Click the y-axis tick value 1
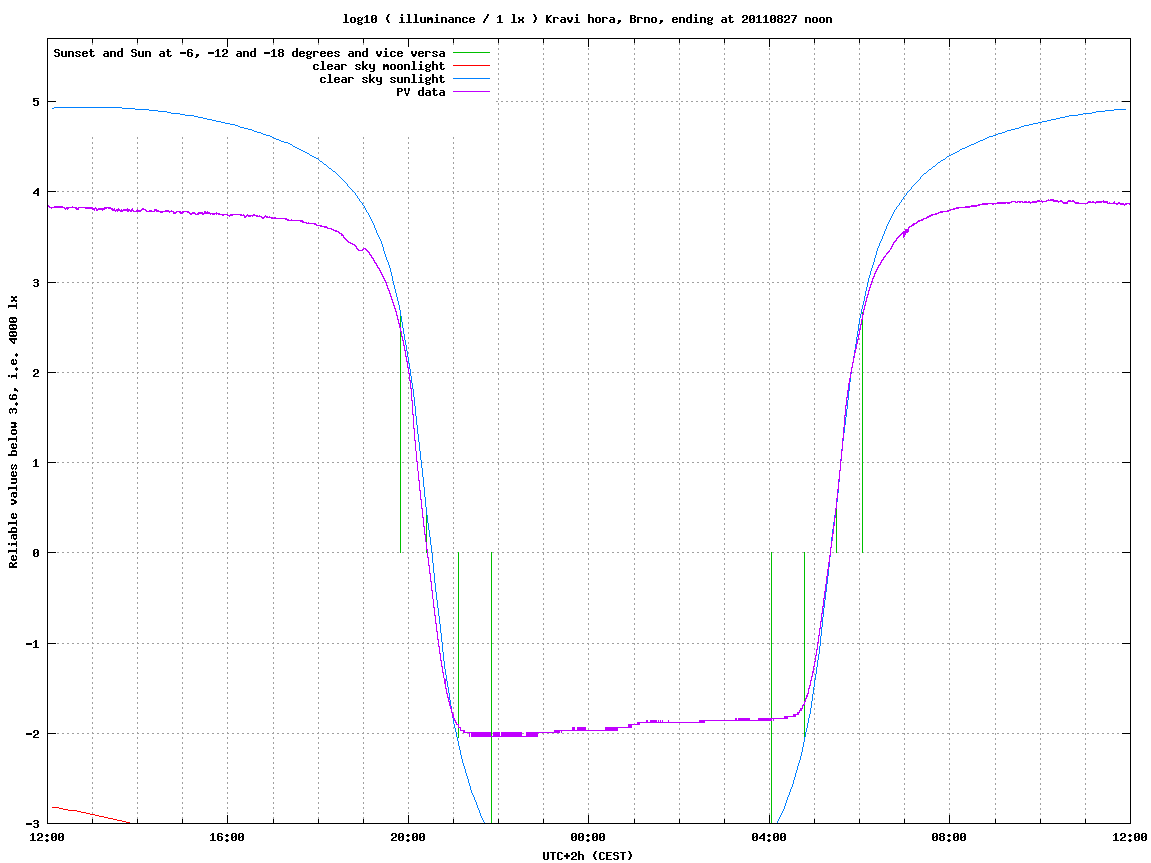This screenshot has height=863, width=1151. point(36,463)
